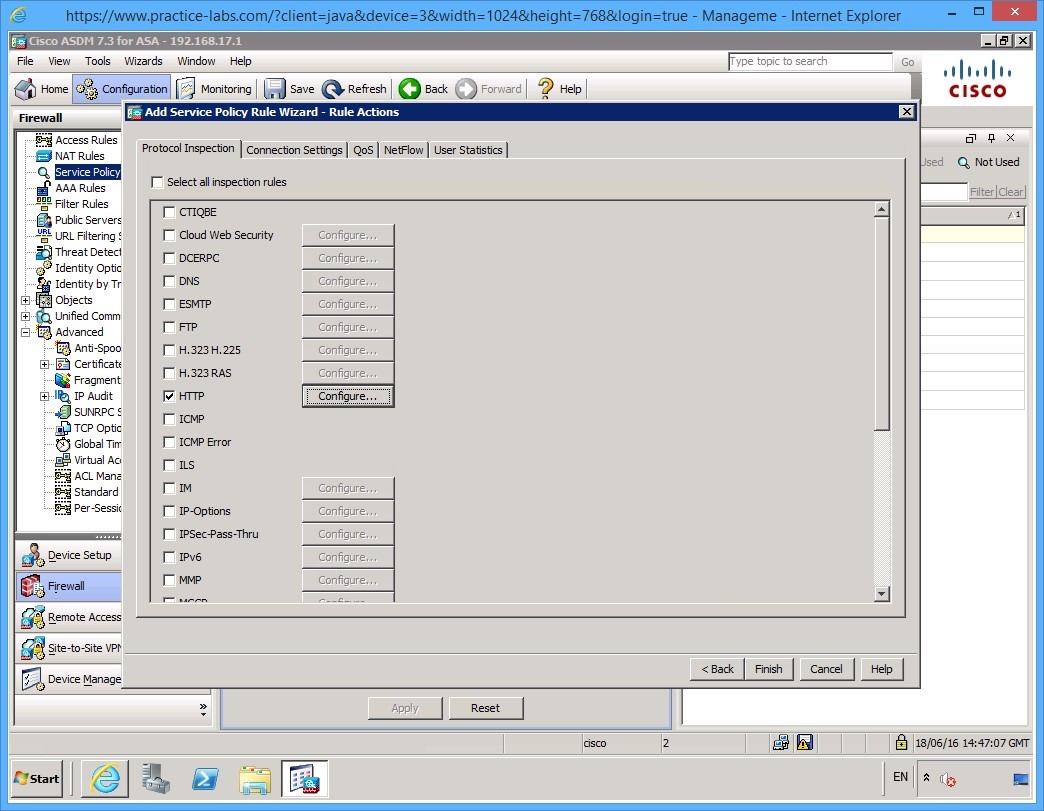
Task: Click the Home toolbar icon
Action: 24,88
